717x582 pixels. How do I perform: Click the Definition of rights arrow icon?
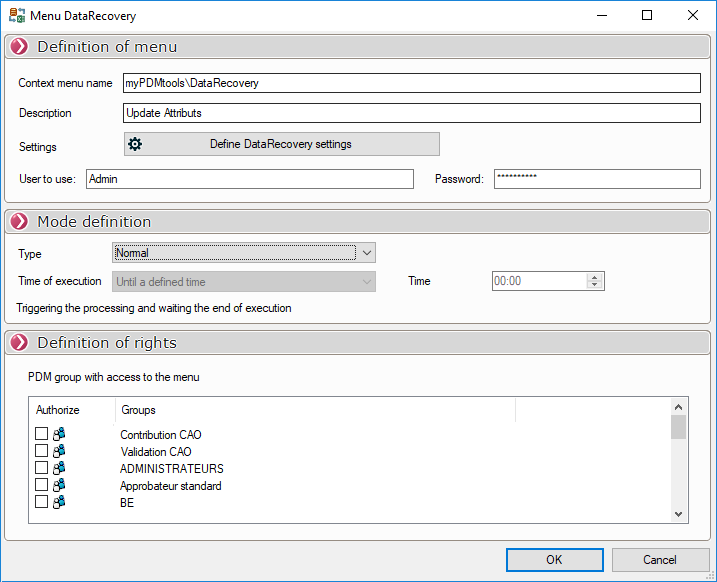pos(19,343)
